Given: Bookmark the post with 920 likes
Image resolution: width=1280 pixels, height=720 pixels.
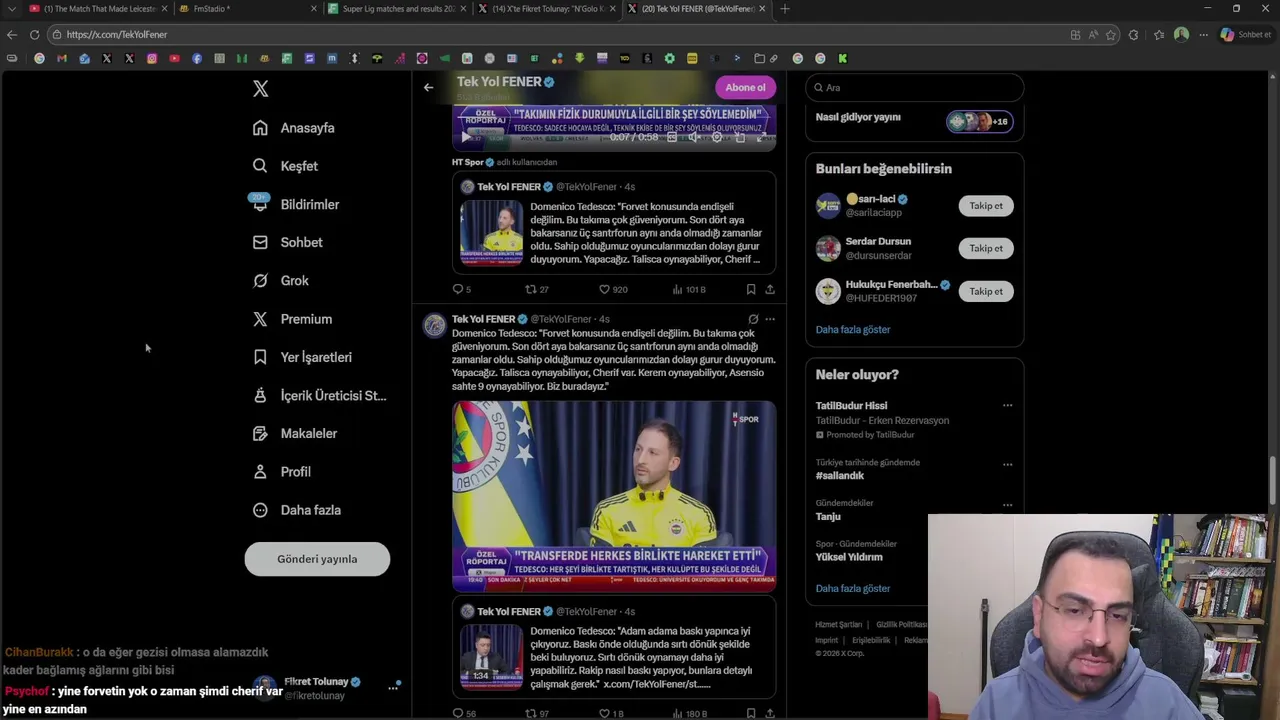Looking at the screenshot, I should pyautogui.click(x=750, y=289).
